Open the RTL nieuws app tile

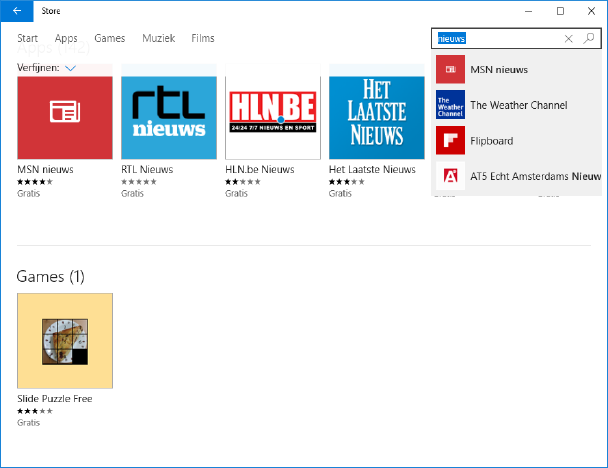click(x=169, y=117)
